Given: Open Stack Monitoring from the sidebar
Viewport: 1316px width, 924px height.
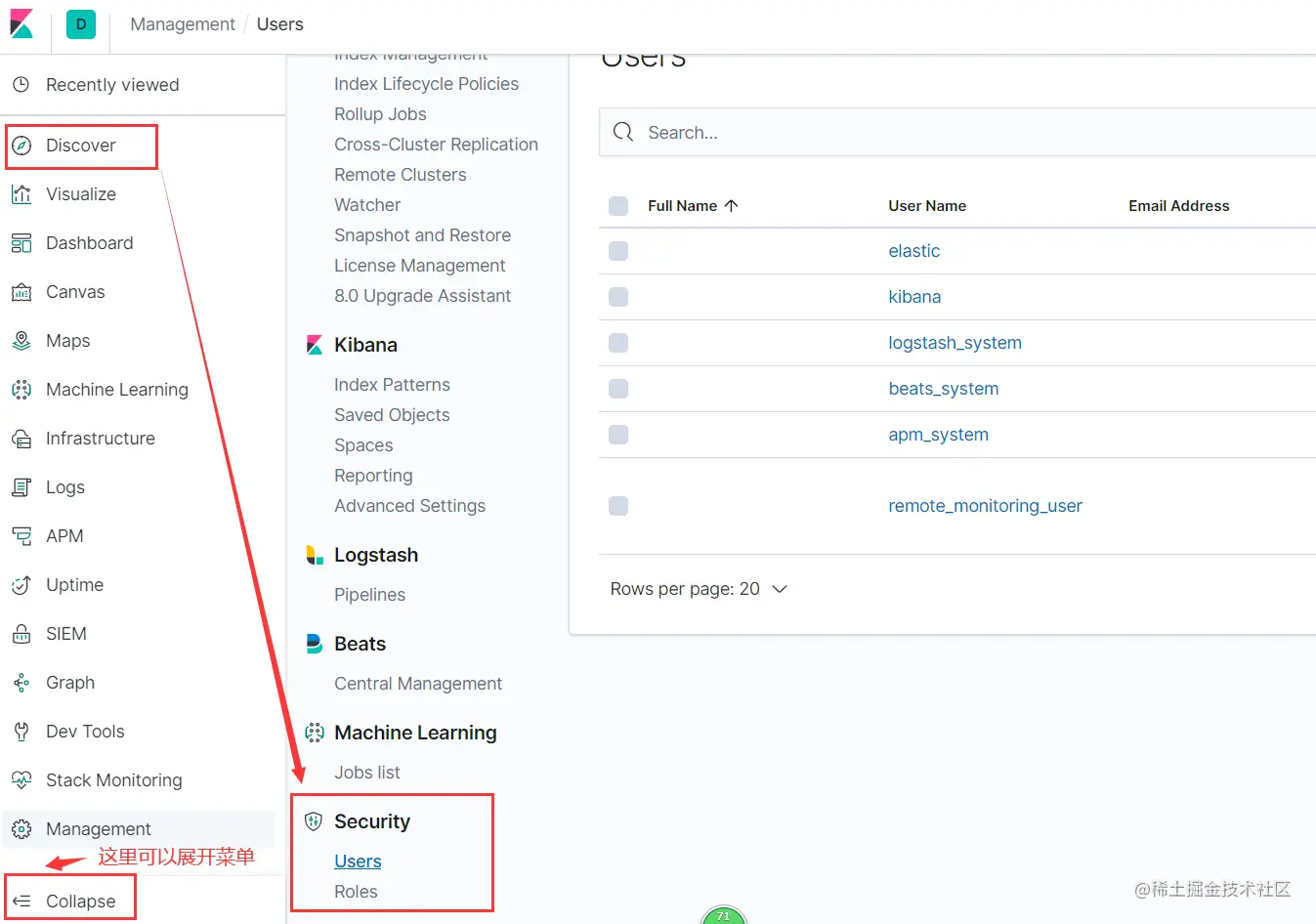Looking at the screenshot, I should click(x=114, y=780).
